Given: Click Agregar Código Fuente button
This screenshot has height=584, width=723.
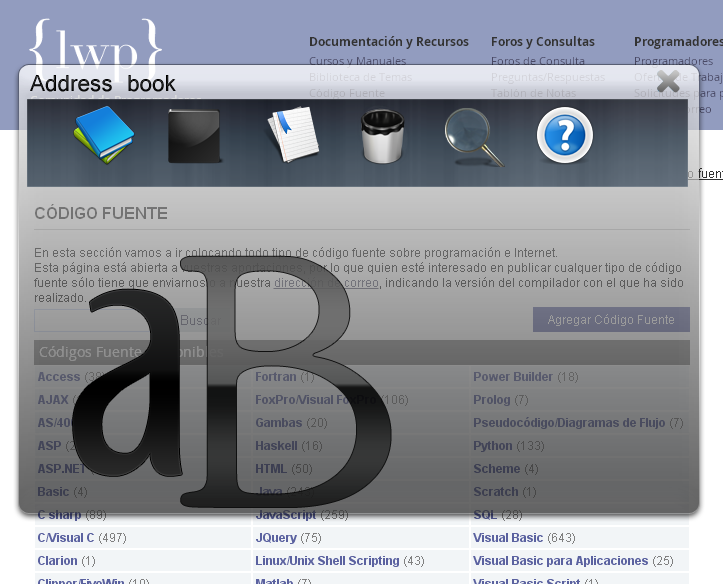Looking at the screenshot, I should pos(611,319).
